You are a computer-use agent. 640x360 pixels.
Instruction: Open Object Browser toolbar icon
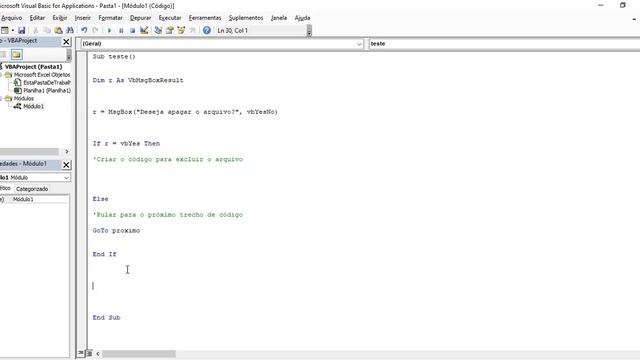tap(181, 31)
